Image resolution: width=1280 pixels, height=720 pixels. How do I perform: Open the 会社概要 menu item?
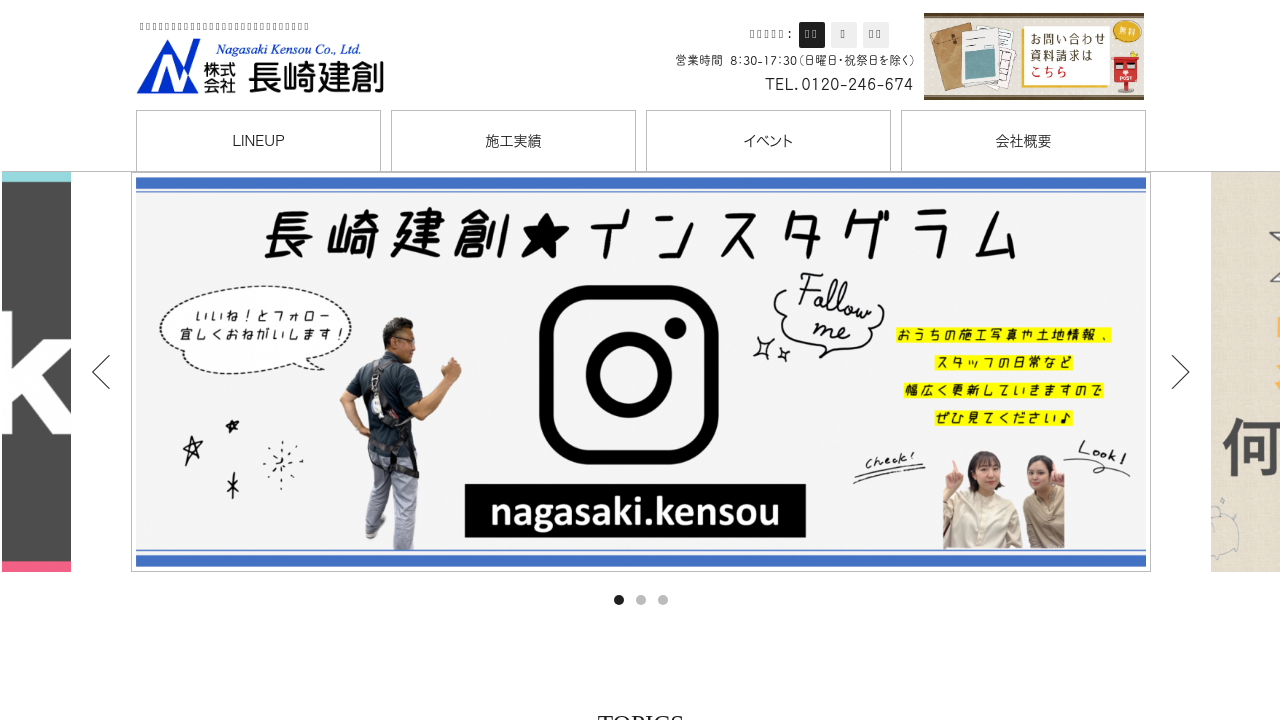pos(1023,141)
